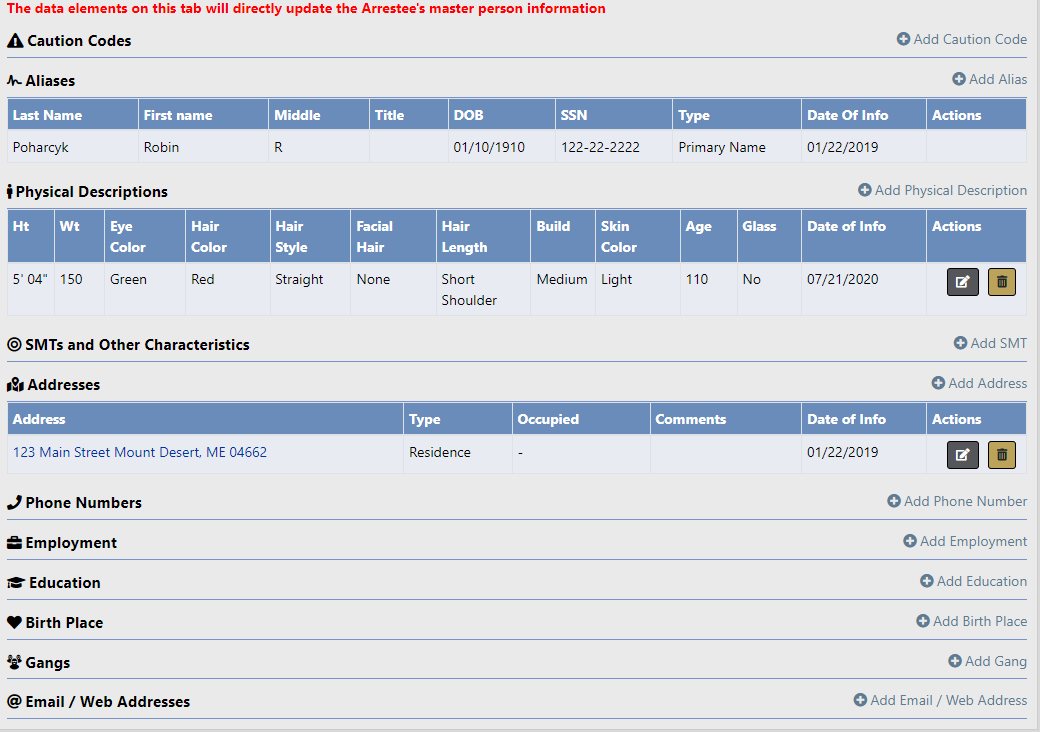Delete the 123 Main Street address
Screen dimensions: 1040x732
coord(1001,455)
